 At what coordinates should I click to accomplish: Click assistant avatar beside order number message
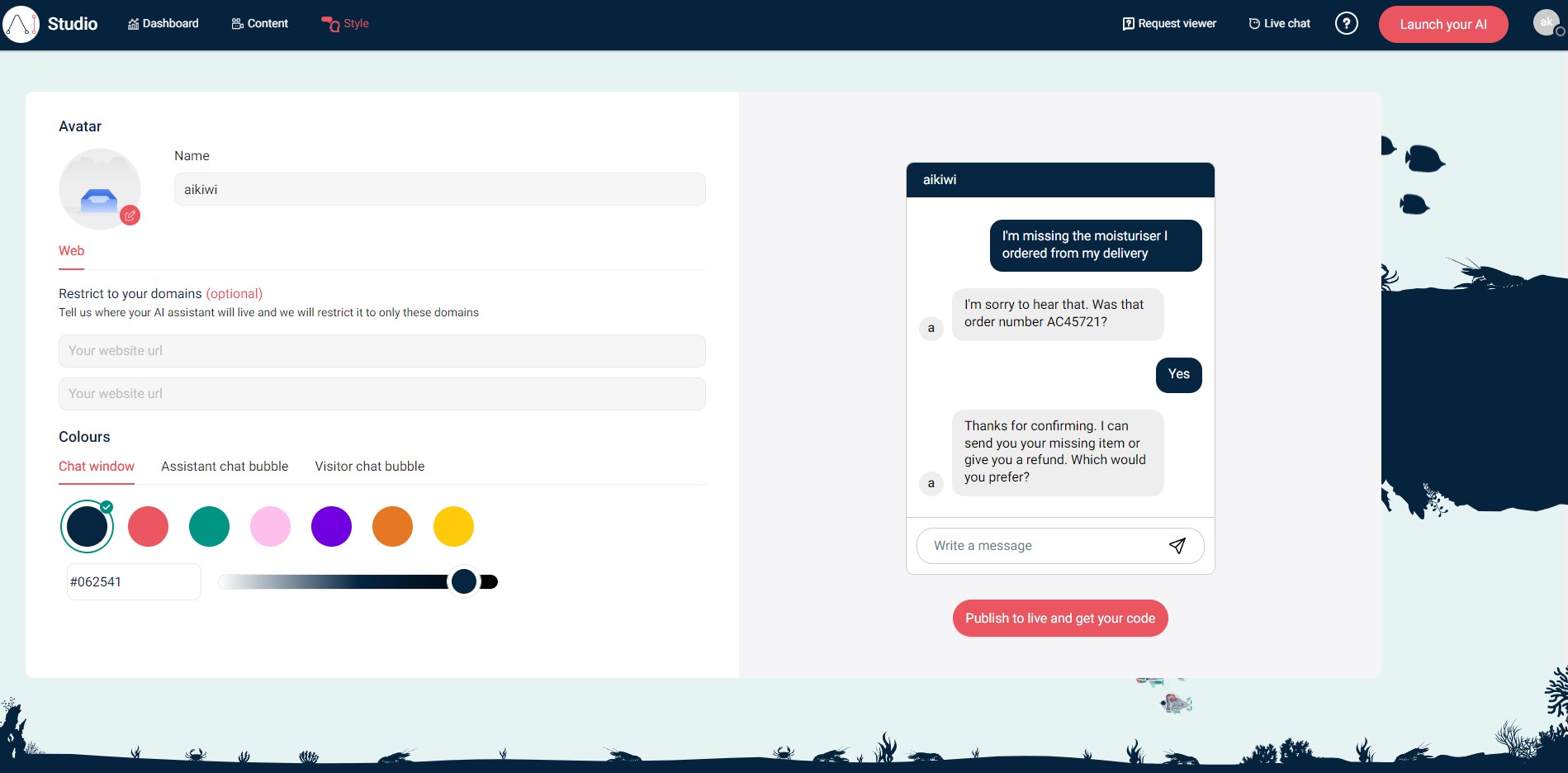(931, 329)
